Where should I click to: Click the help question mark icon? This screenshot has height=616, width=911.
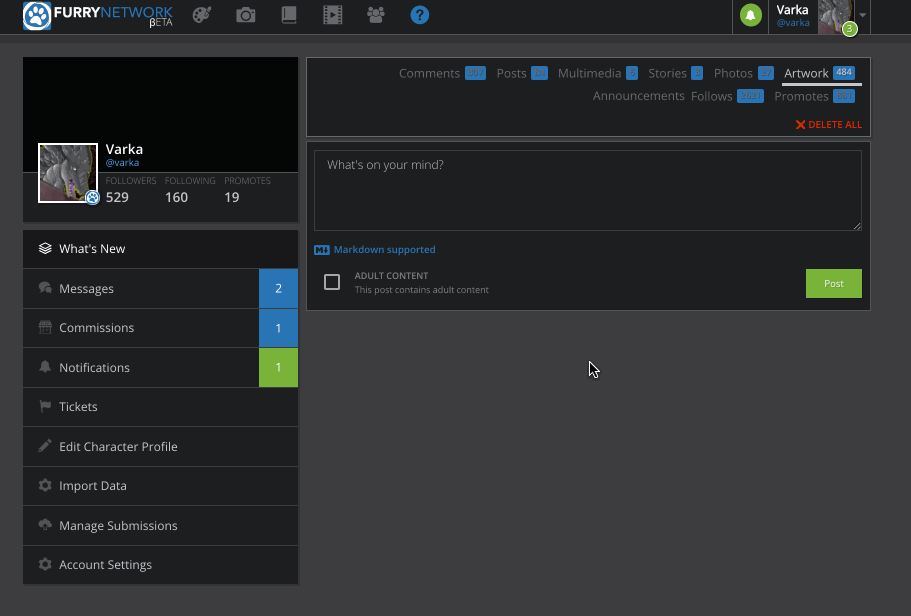420,15
